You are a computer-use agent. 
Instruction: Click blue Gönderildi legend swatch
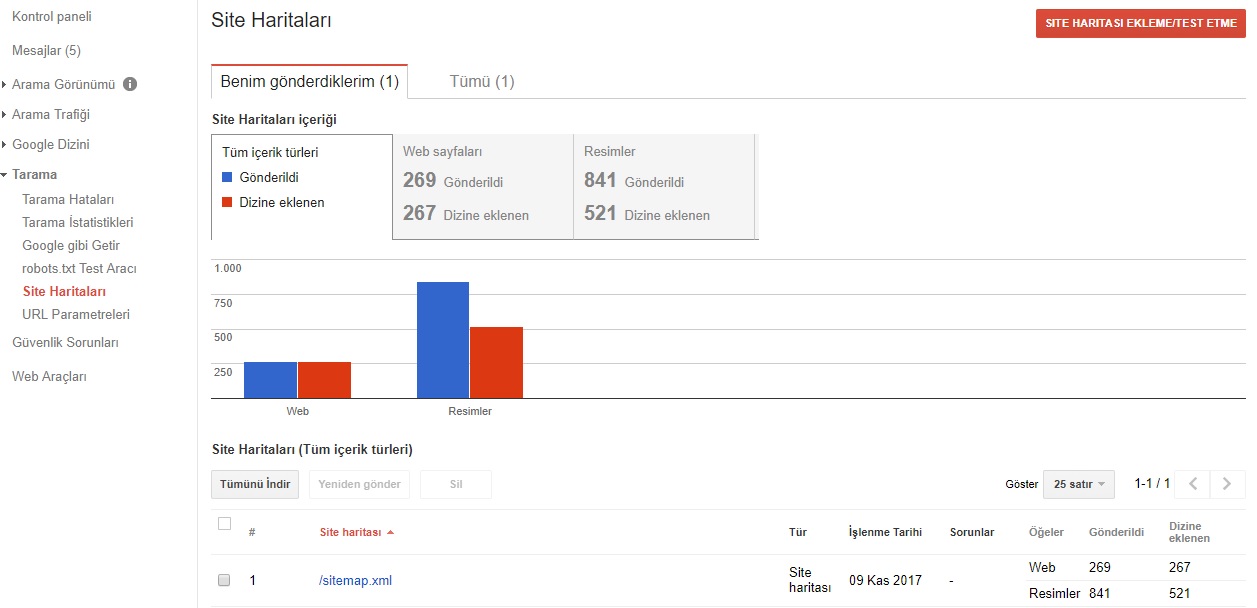(x=227, y=178)
